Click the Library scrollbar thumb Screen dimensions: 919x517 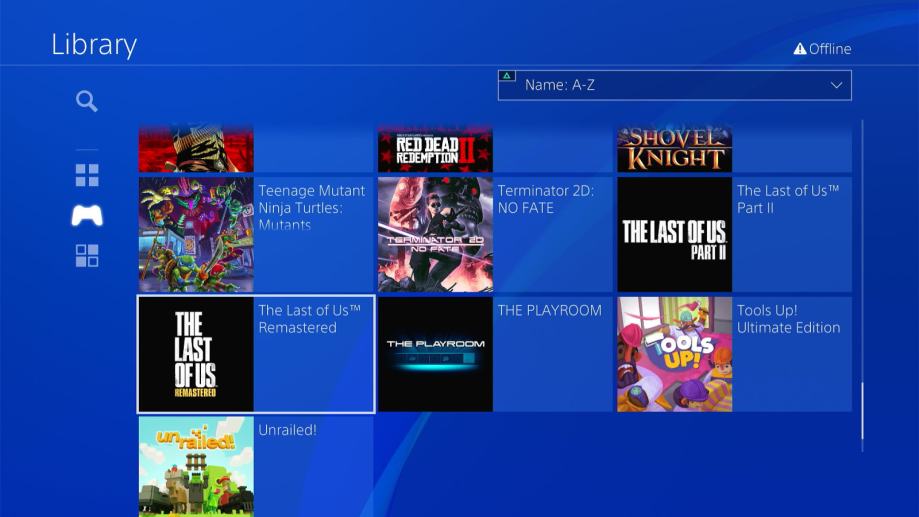(862, 410)
